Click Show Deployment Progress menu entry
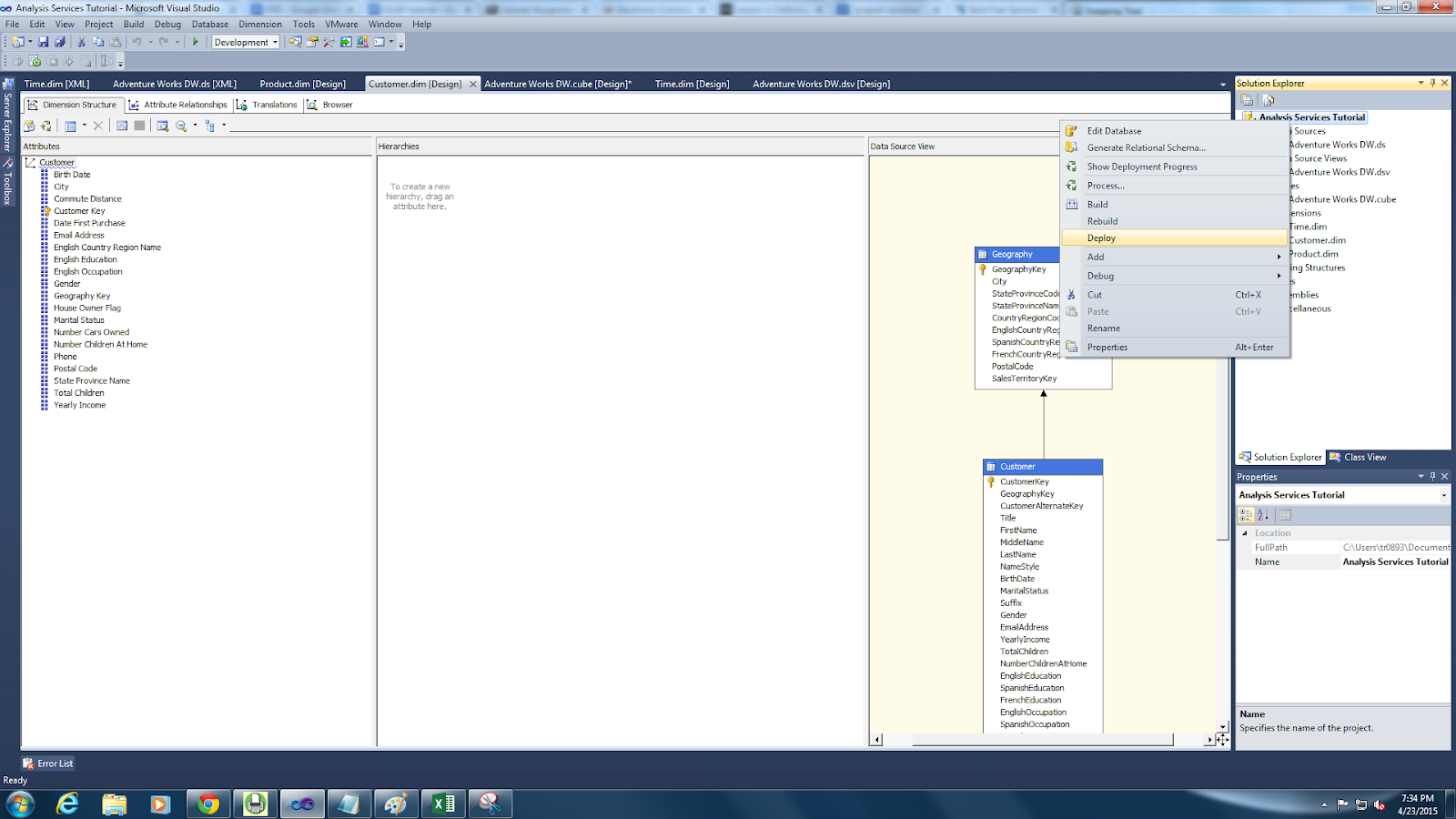Viewport: 1456px width, 819px height. (1175, 167)
